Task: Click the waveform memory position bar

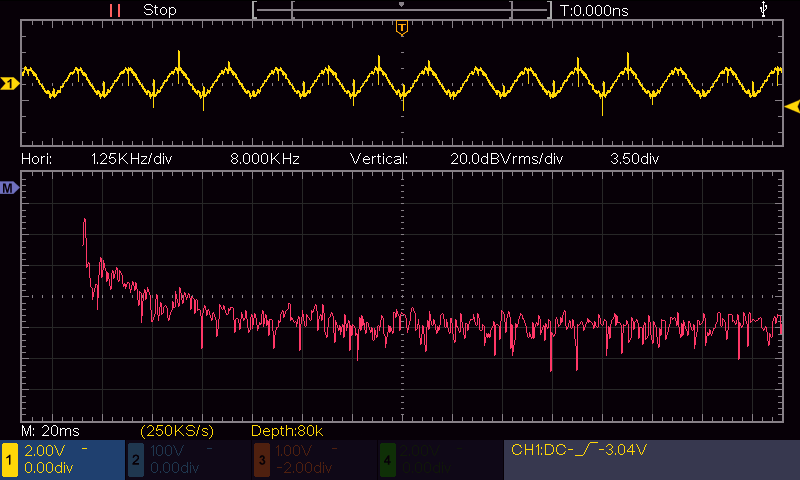Action: click(401, 10)
